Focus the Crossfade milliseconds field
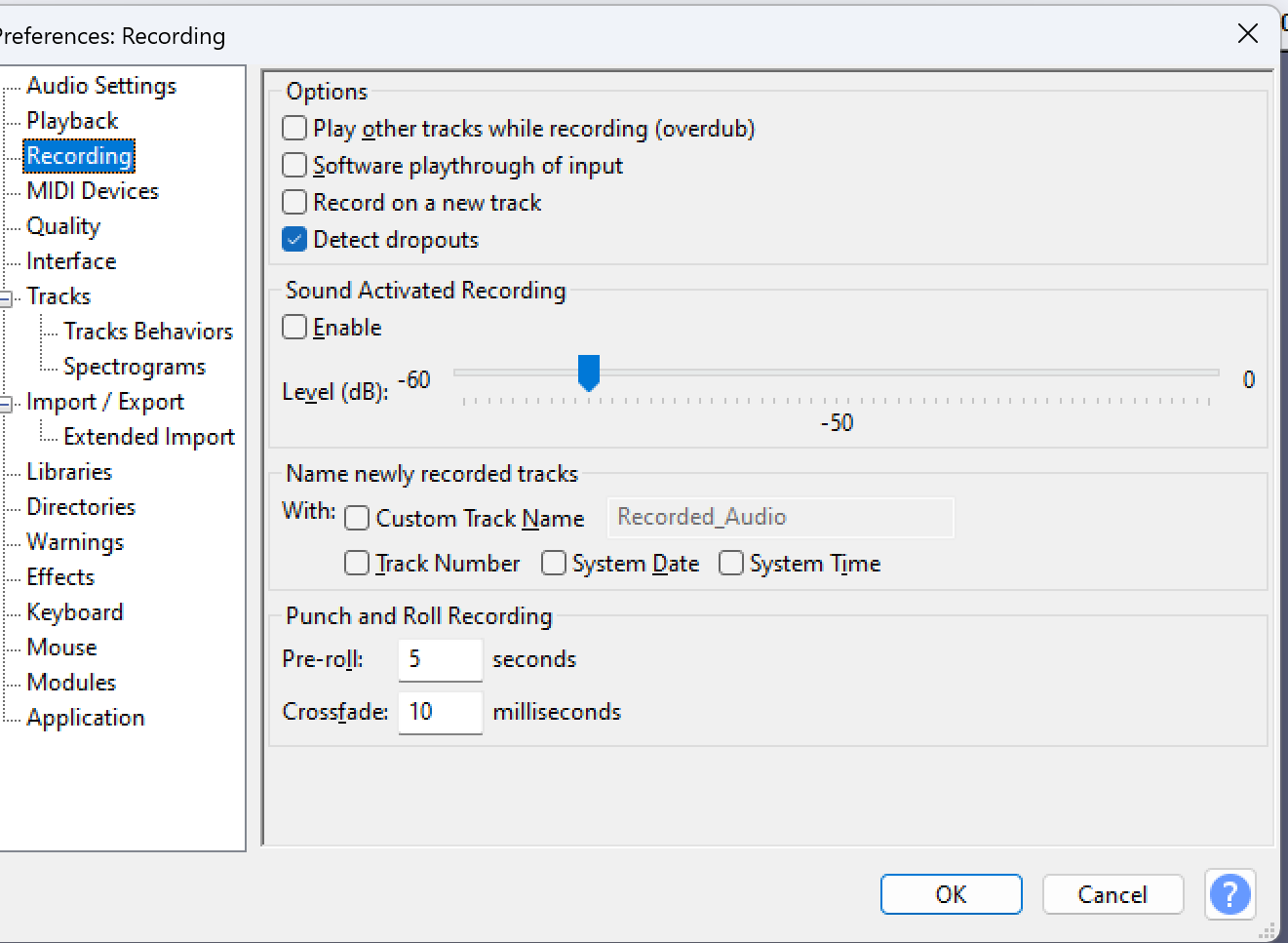1288x943 pixels. pos(440,713)
